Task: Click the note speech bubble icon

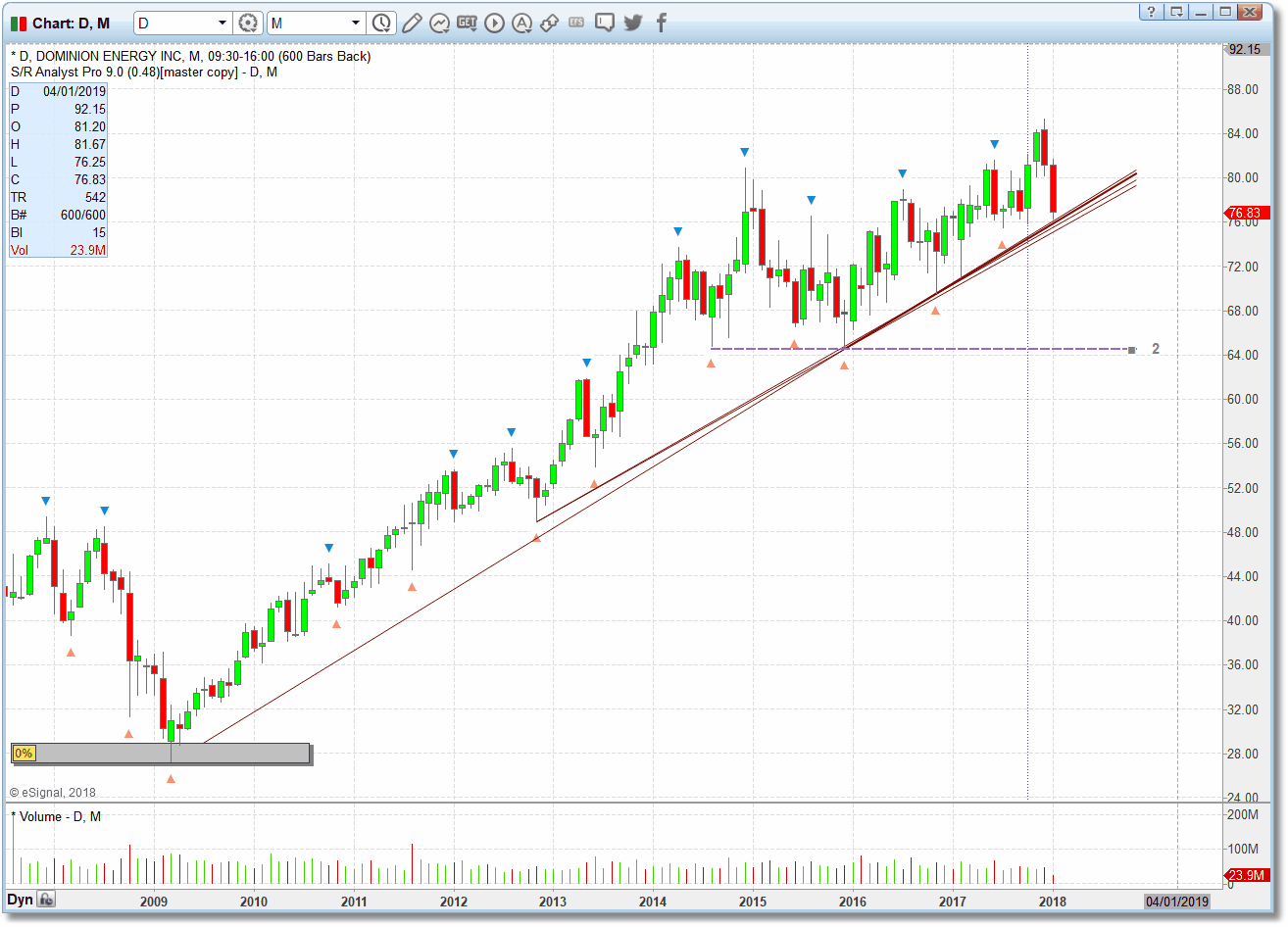Action: coord(603,23)
